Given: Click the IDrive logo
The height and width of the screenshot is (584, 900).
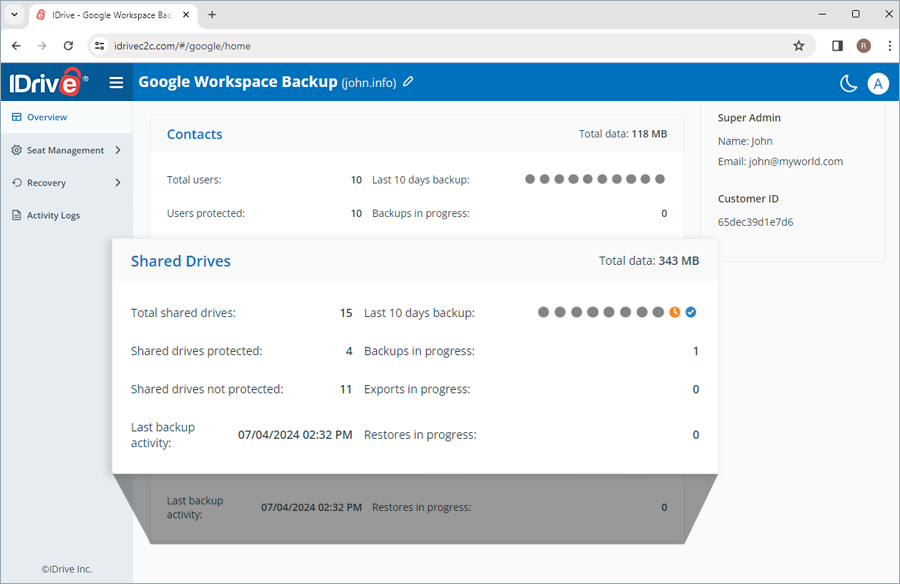Looking at the screenshot, I should click(48, 83).
